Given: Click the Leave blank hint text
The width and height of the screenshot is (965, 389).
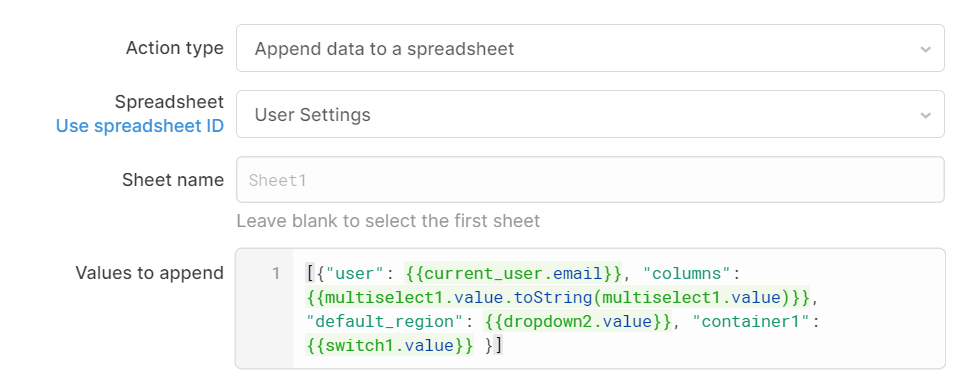Looking at the screenshot, I should (388, 221).
